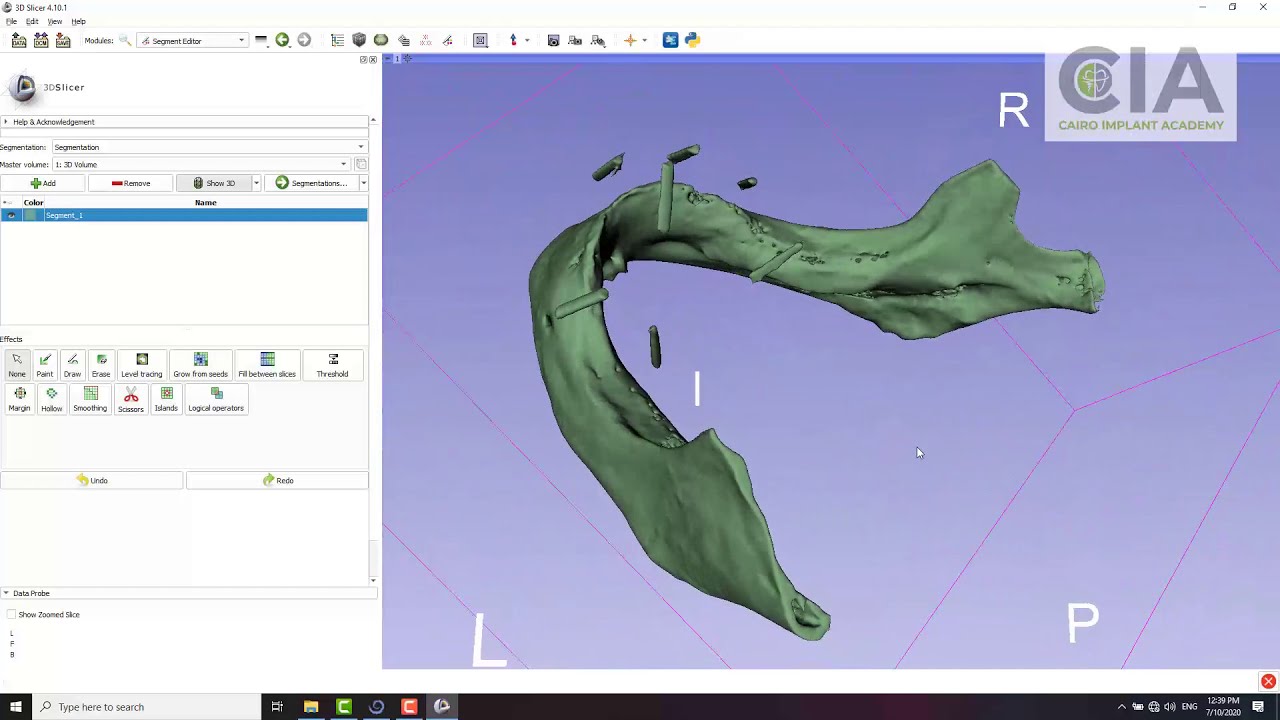1280x720 pixels.
Task: Open the Volume Rendering cube icon
Action: coord(359,40)
